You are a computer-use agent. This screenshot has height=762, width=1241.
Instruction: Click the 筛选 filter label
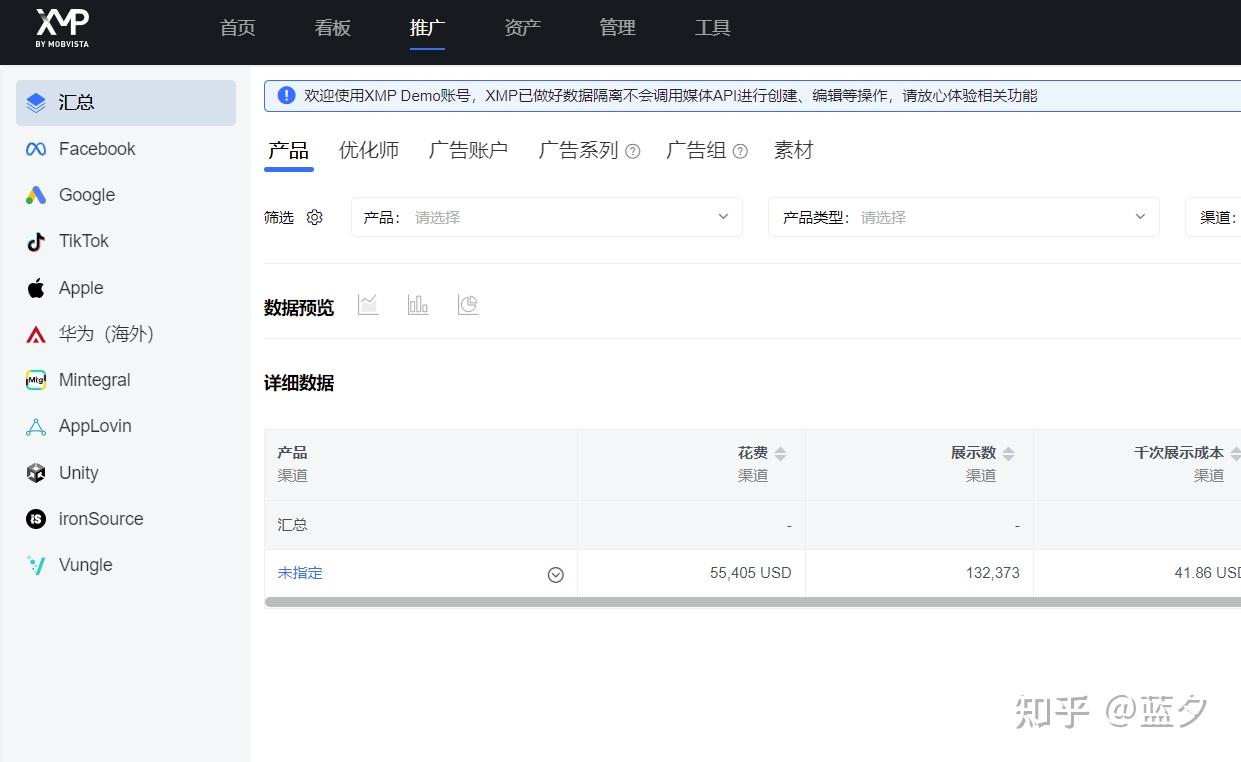coord(279,217)
